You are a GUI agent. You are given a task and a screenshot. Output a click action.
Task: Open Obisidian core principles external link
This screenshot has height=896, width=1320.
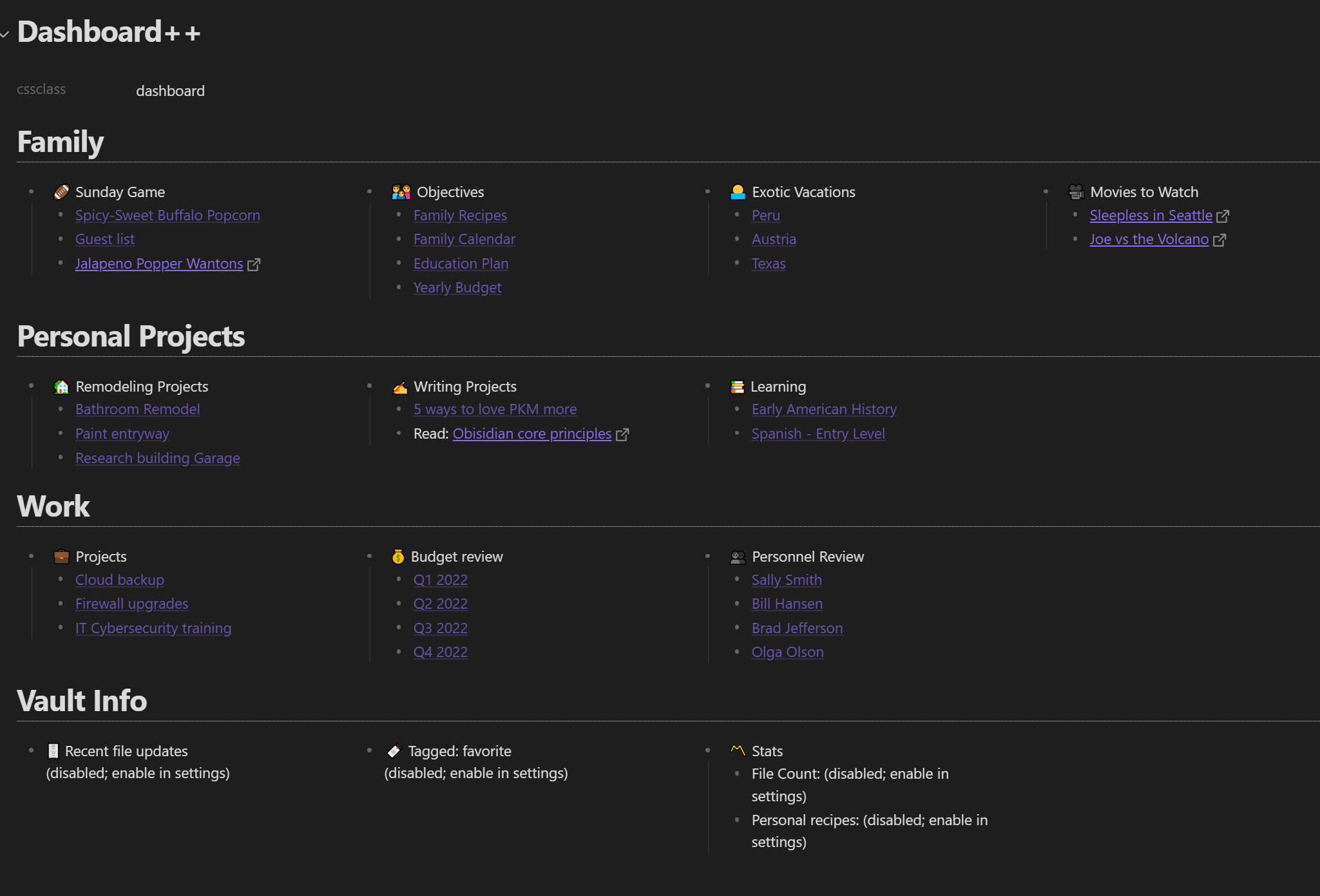pos(531,434)
